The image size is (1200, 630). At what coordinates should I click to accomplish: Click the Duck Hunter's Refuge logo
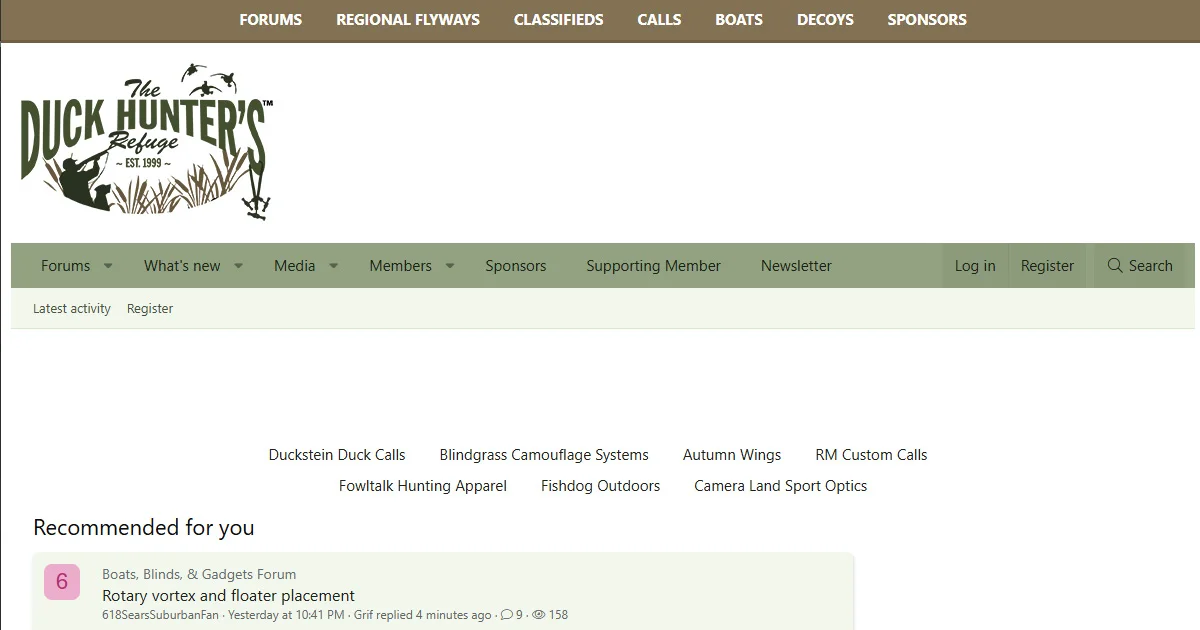(145, 140)
